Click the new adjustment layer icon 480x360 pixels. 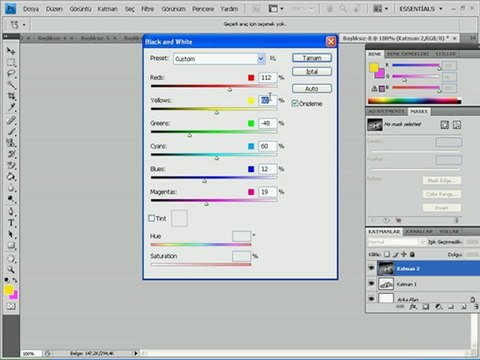click(439, 307)
